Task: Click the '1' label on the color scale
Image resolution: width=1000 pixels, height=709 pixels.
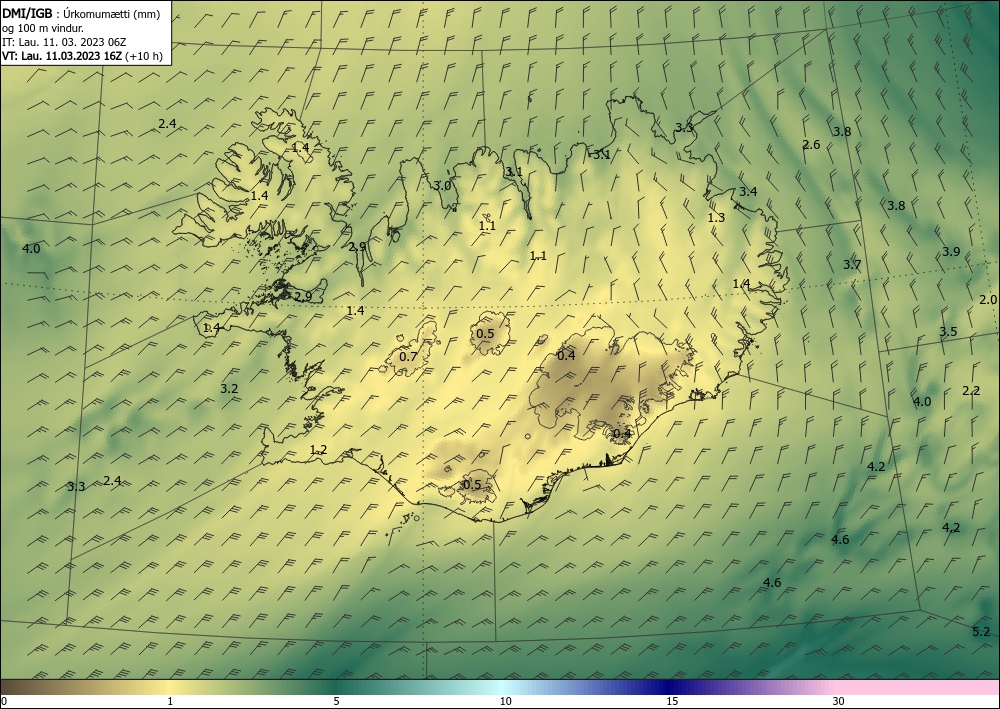Action: pos(170,701)
